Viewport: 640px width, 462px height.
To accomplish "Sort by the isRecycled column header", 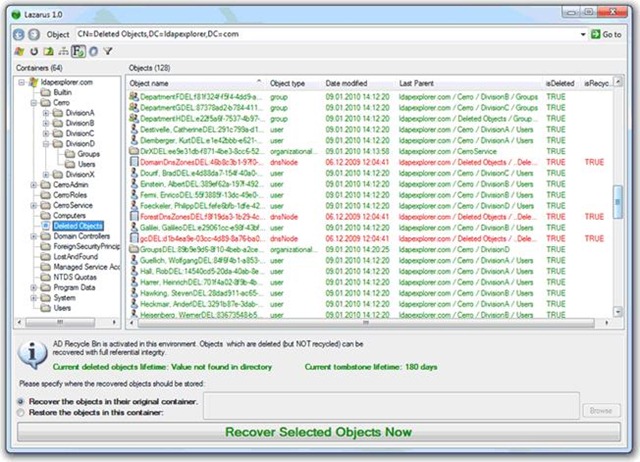I will coord(597,83).
